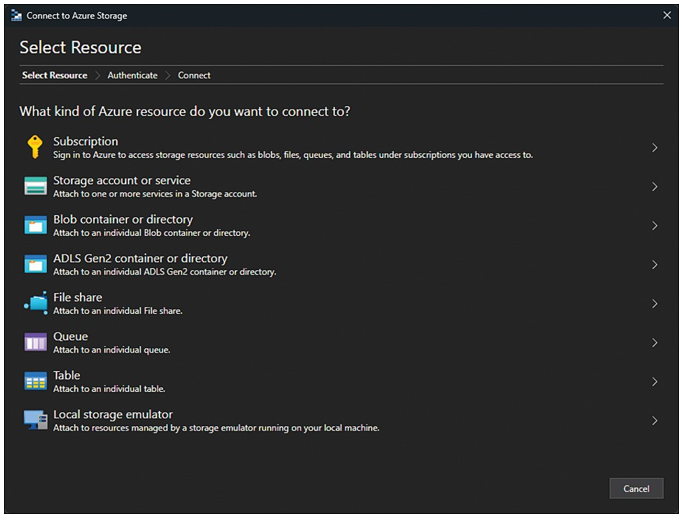Click the Blob container or directory icon
The width and height of the screenshot is (683, 520).
point(36,225)
